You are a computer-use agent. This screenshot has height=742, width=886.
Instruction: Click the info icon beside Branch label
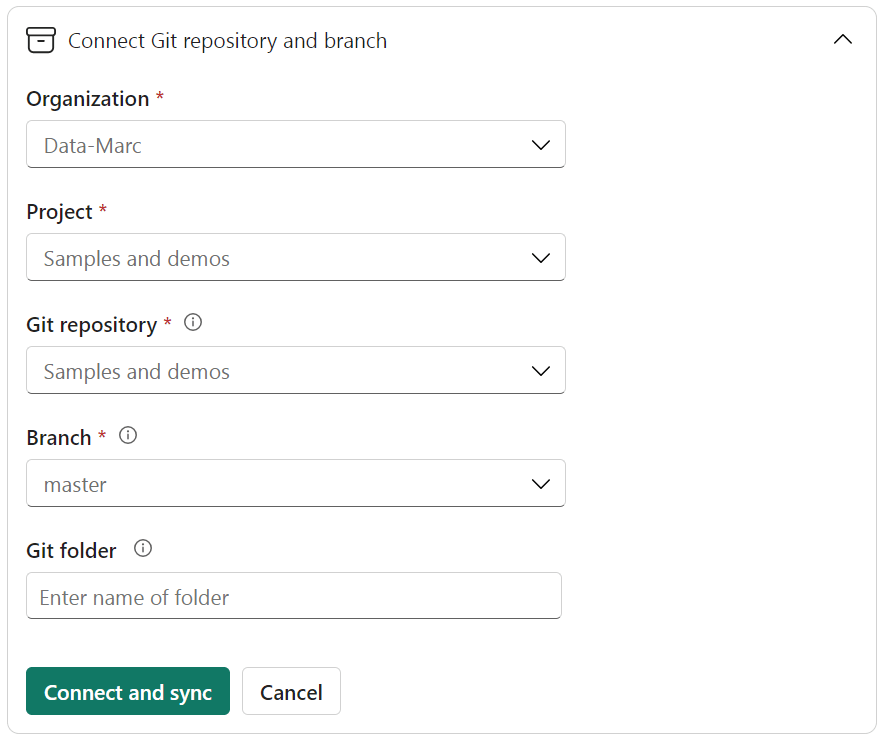pos(128,436)
